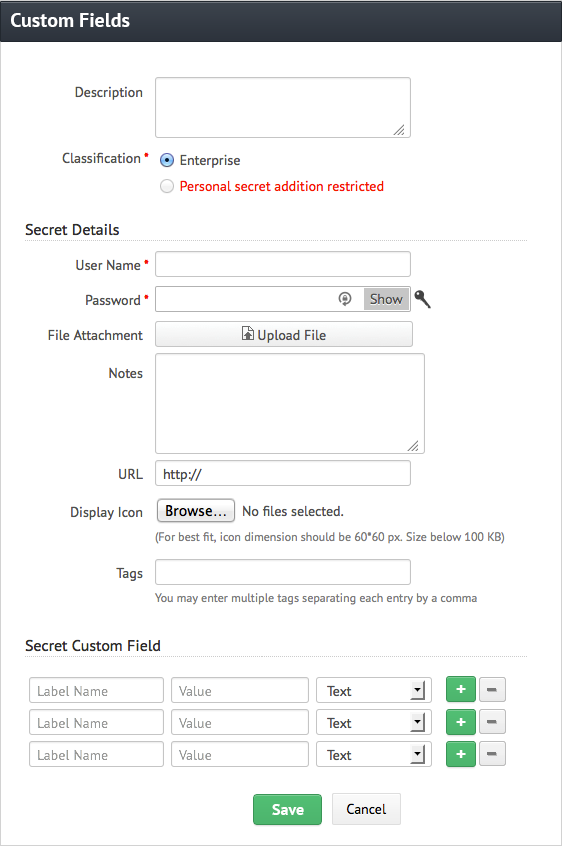Show the hidden password
Viewport: 562px width, 846px height.
(x=386, y=299)
